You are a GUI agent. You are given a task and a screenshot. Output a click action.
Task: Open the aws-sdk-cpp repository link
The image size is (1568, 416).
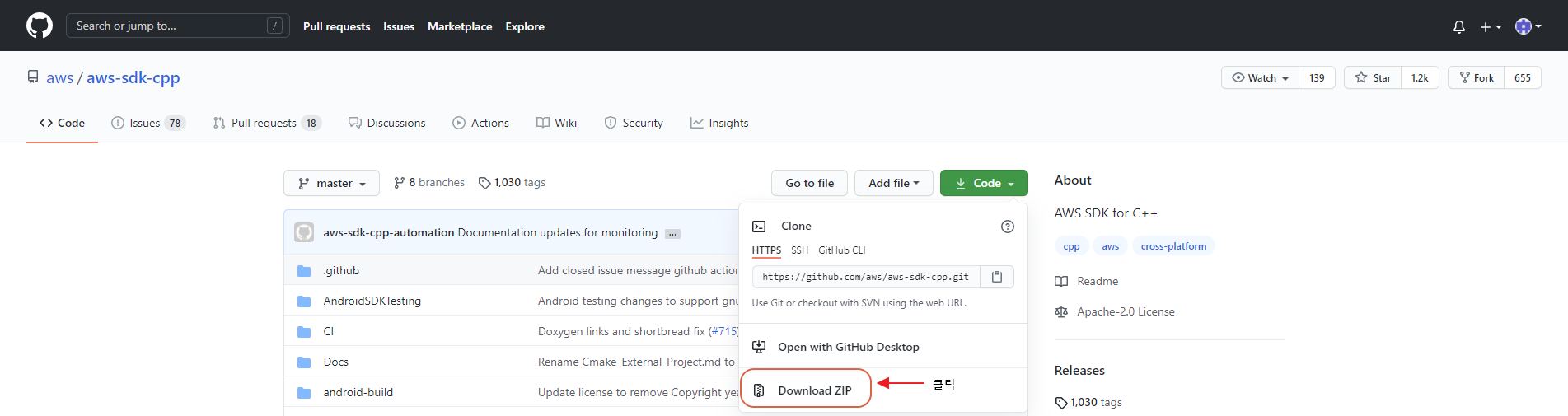point(133,77)
